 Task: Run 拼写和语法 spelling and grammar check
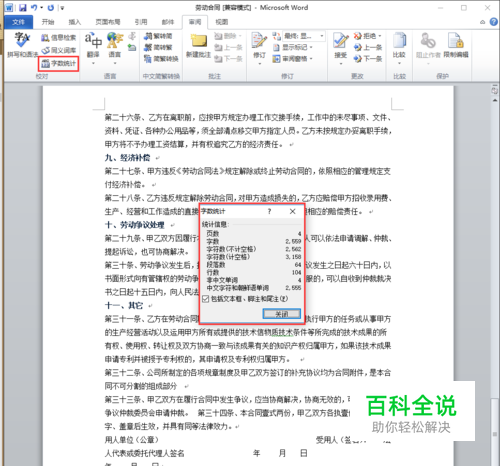click(x=22, y=45)
